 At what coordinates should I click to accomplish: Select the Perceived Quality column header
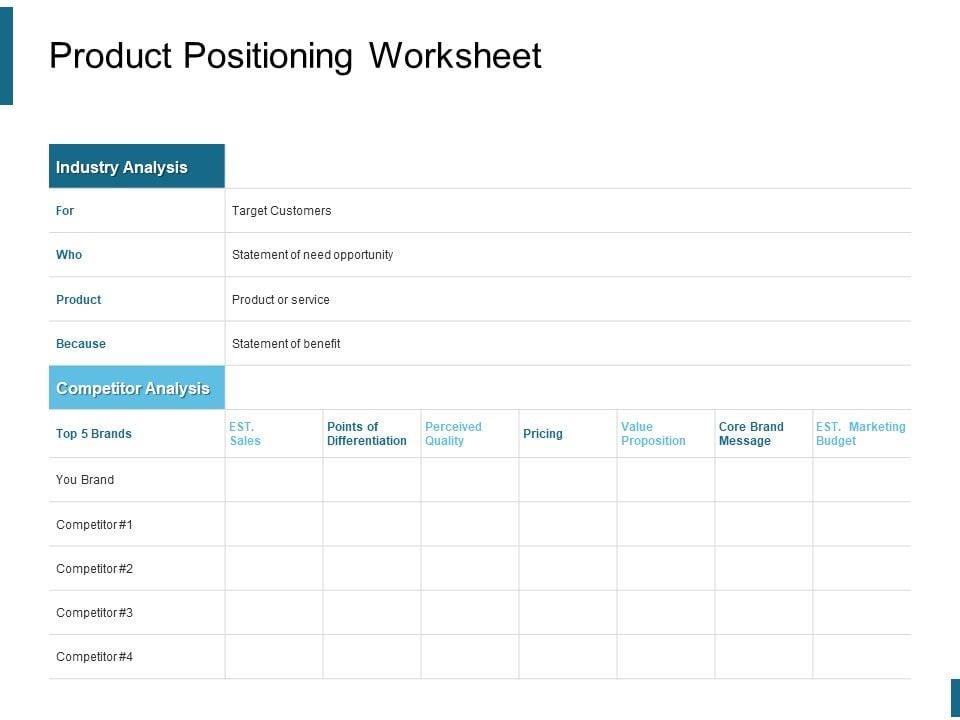click(453, 434)
